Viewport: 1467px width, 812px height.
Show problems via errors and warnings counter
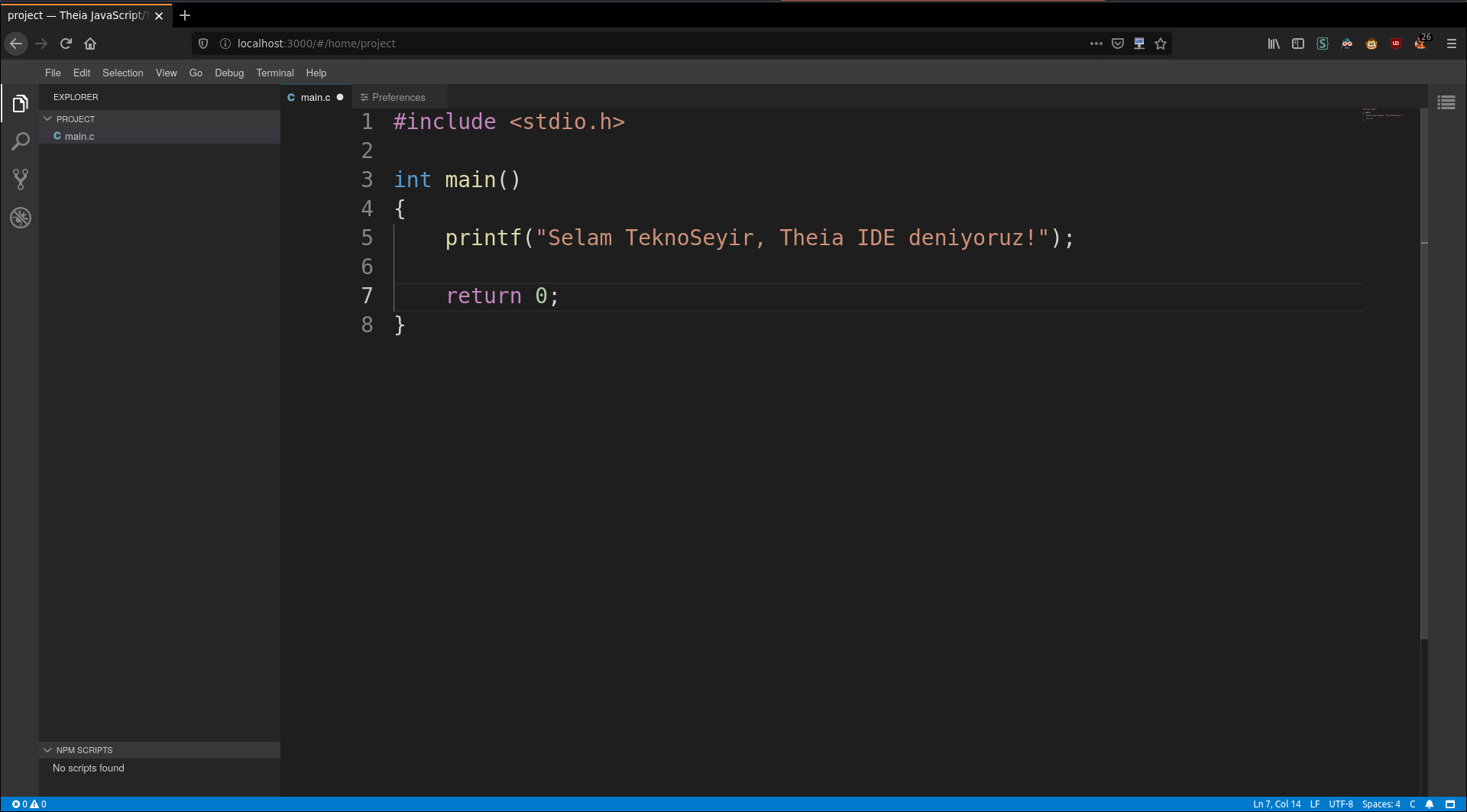[x=29, y=804]
